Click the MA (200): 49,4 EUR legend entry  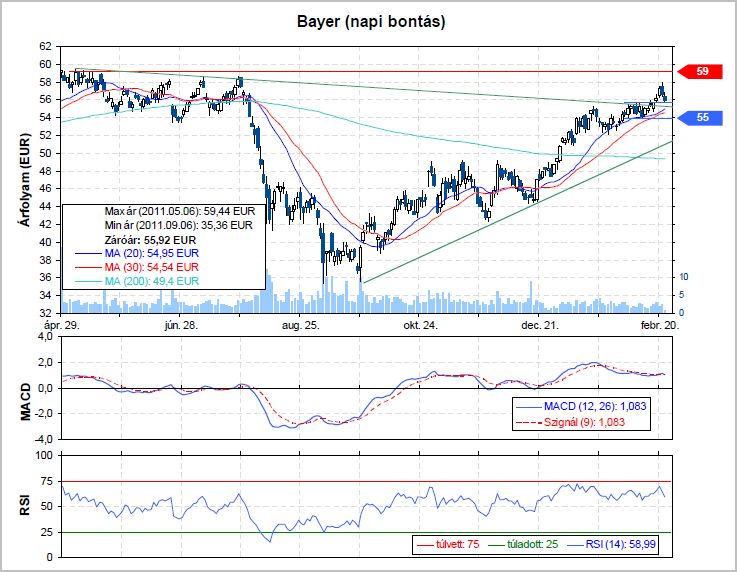[137, 282]
